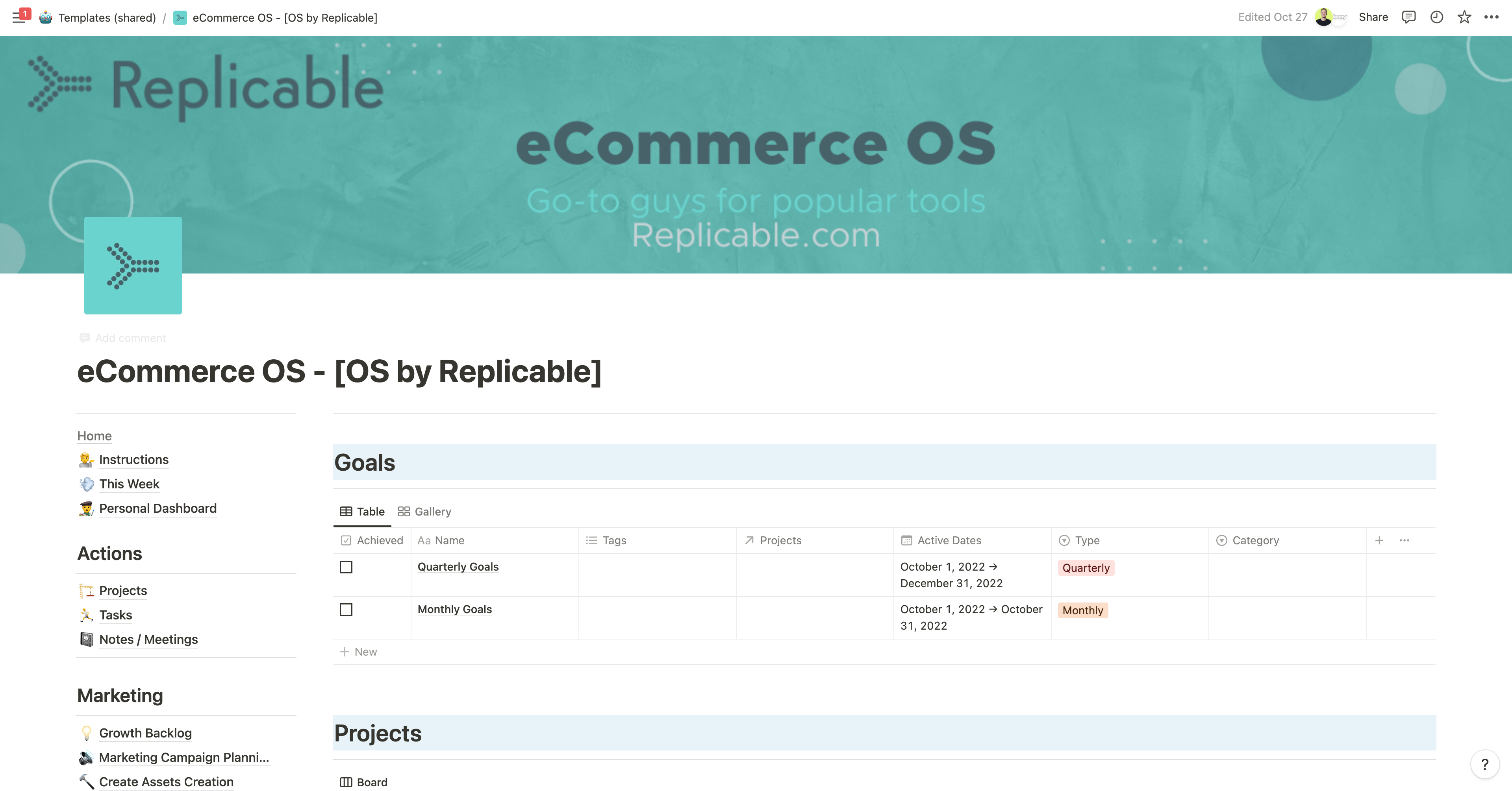Go to Templates (shared) breadcrumb

107,18
